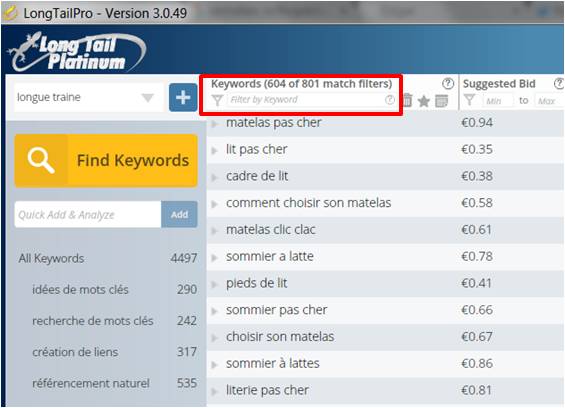Select idées de mots clés list
Image resolution: width=565 pixels, height=408 pixels.
pos(80,289)
